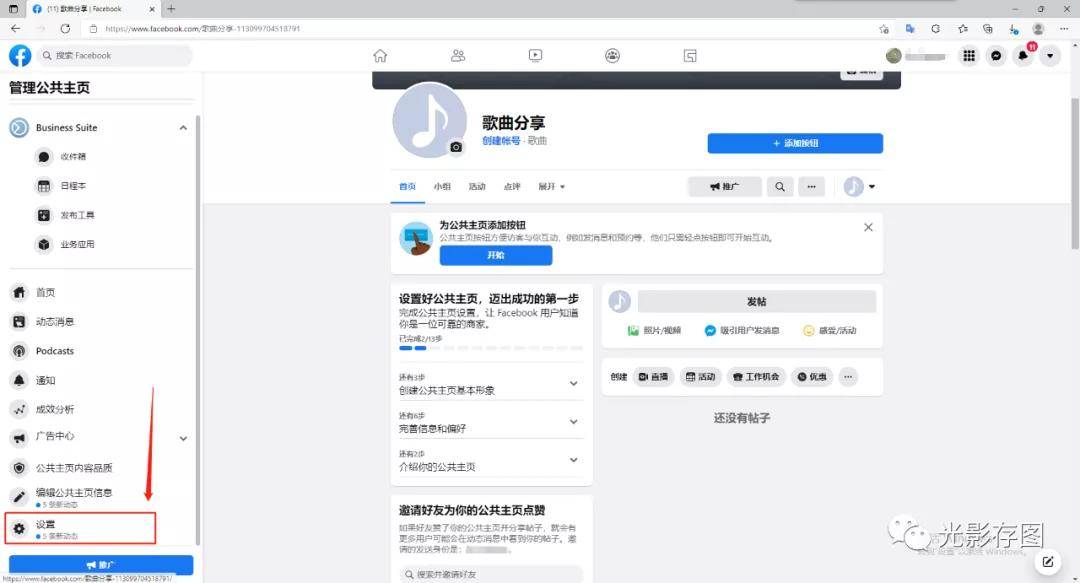Open Messenger icon in header
This screenshot has width=1080, height=583.
[x=996, y=56]
